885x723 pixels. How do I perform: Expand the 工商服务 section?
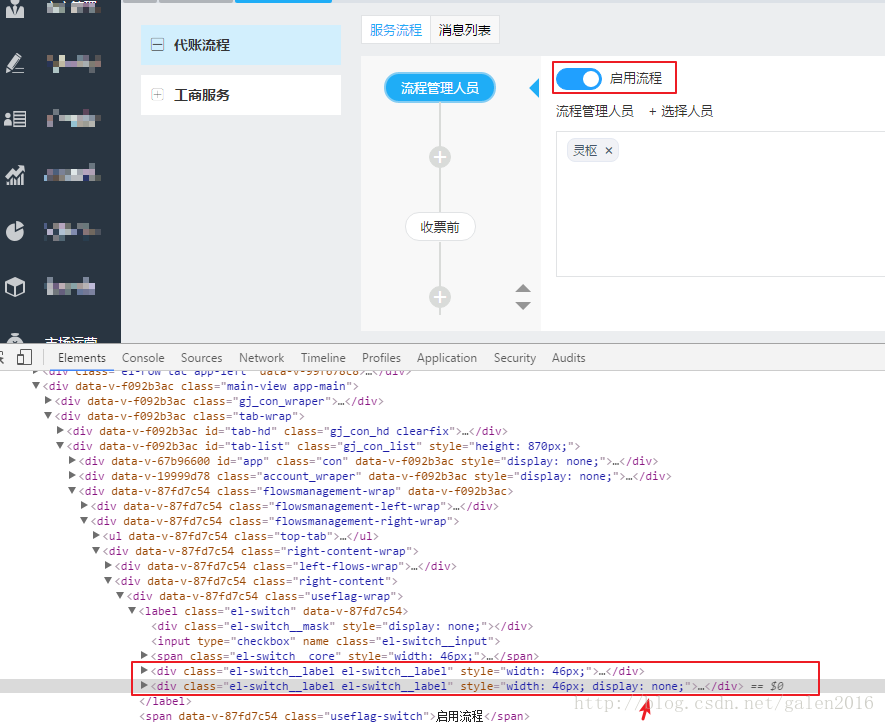[x=157, y=95]
